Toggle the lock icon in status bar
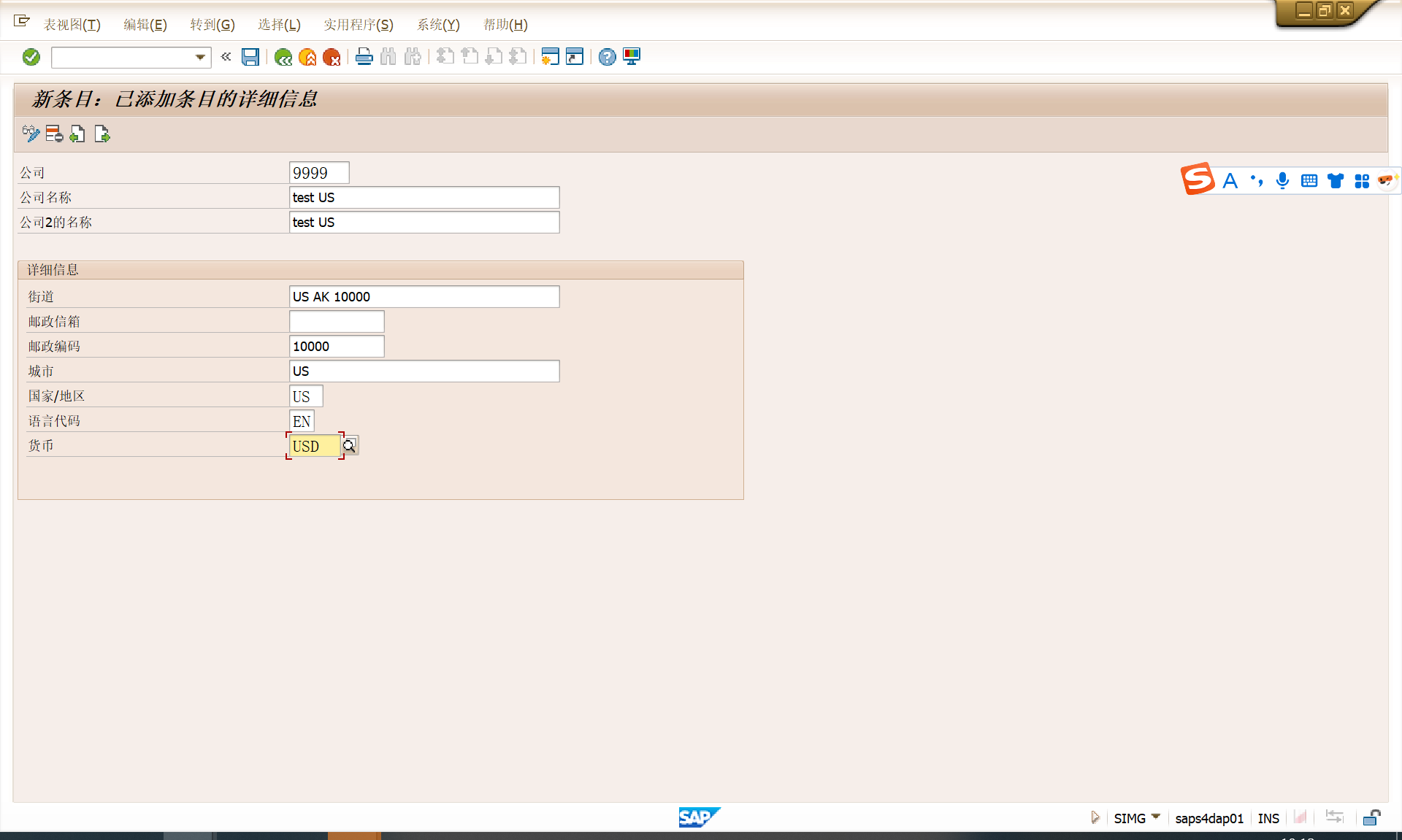 [1371, 818]
